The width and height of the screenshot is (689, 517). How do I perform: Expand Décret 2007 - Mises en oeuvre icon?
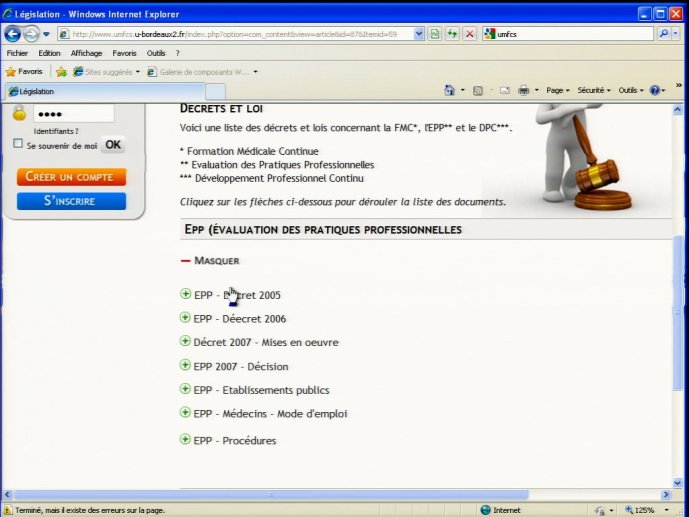[x=185, y=341]
